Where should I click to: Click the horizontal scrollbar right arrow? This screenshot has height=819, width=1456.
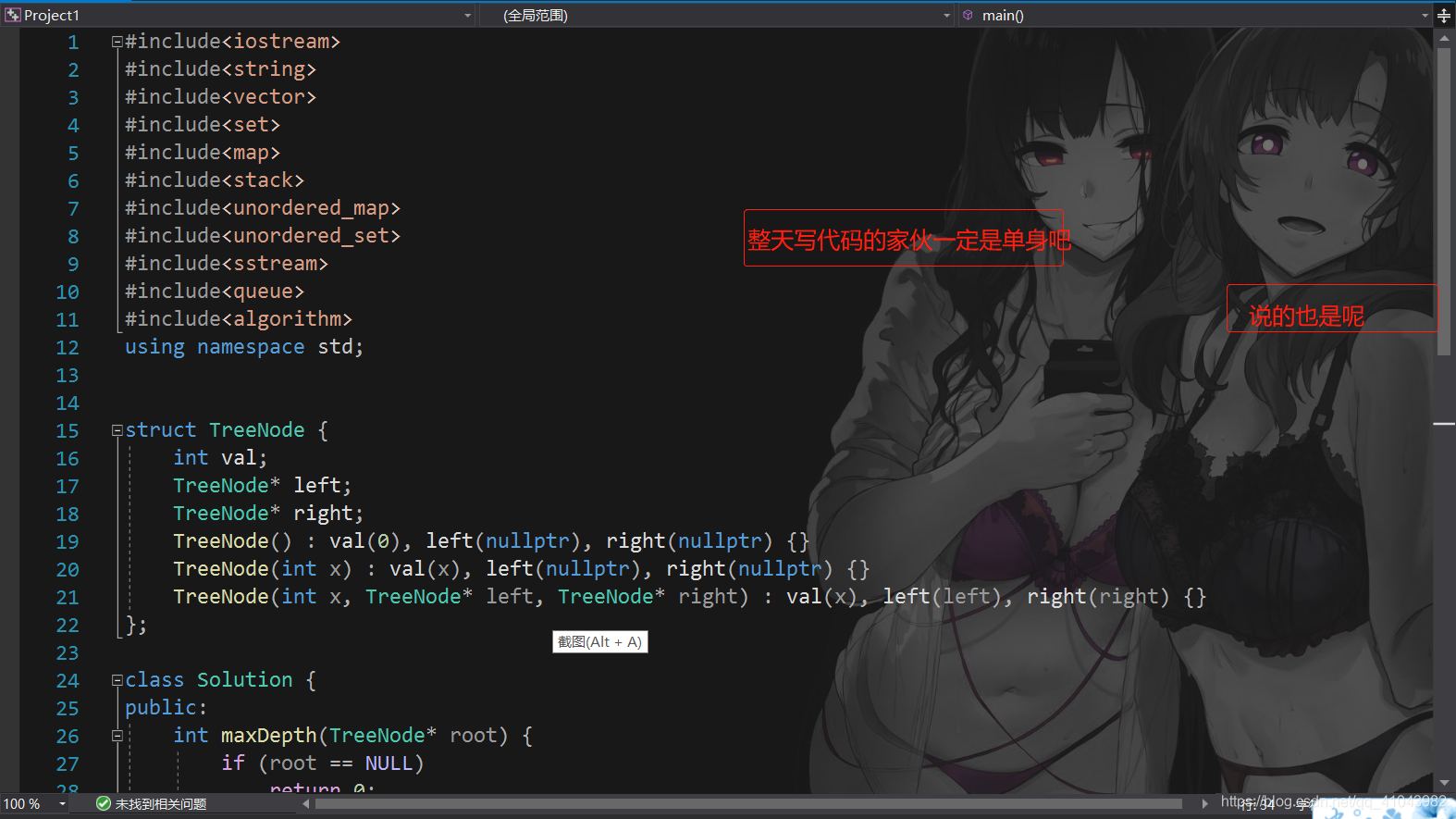[x=1204, y=804]
